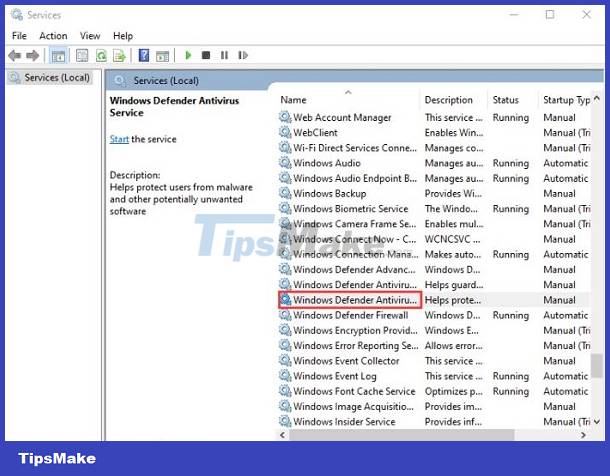Sort by the Startup Type column header

point(566,100)
